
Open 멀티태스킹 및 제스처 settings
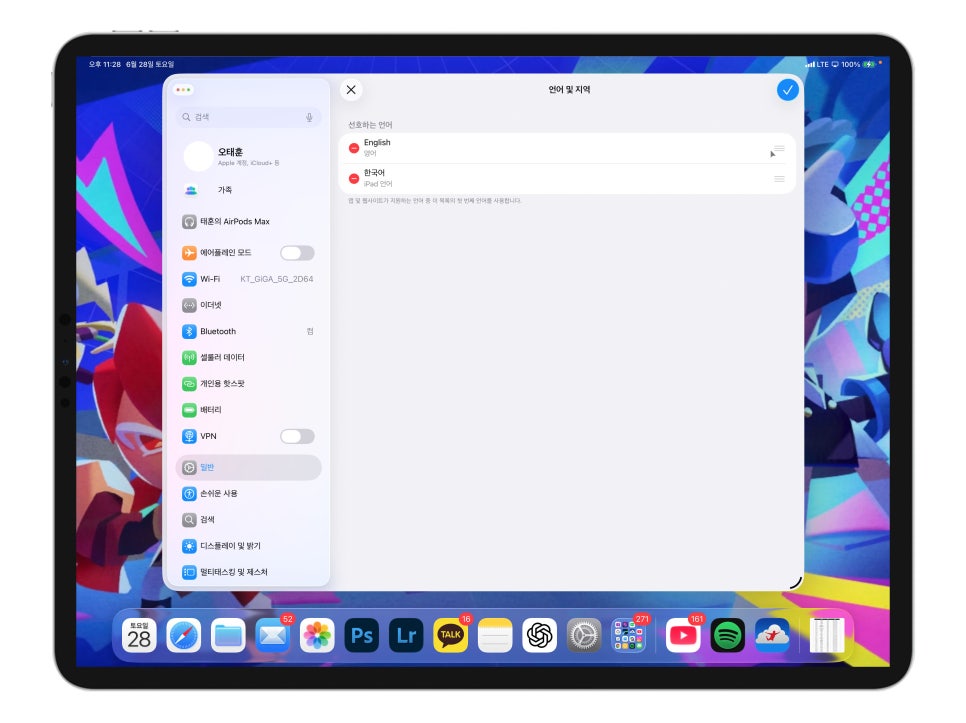coord(248,572)
